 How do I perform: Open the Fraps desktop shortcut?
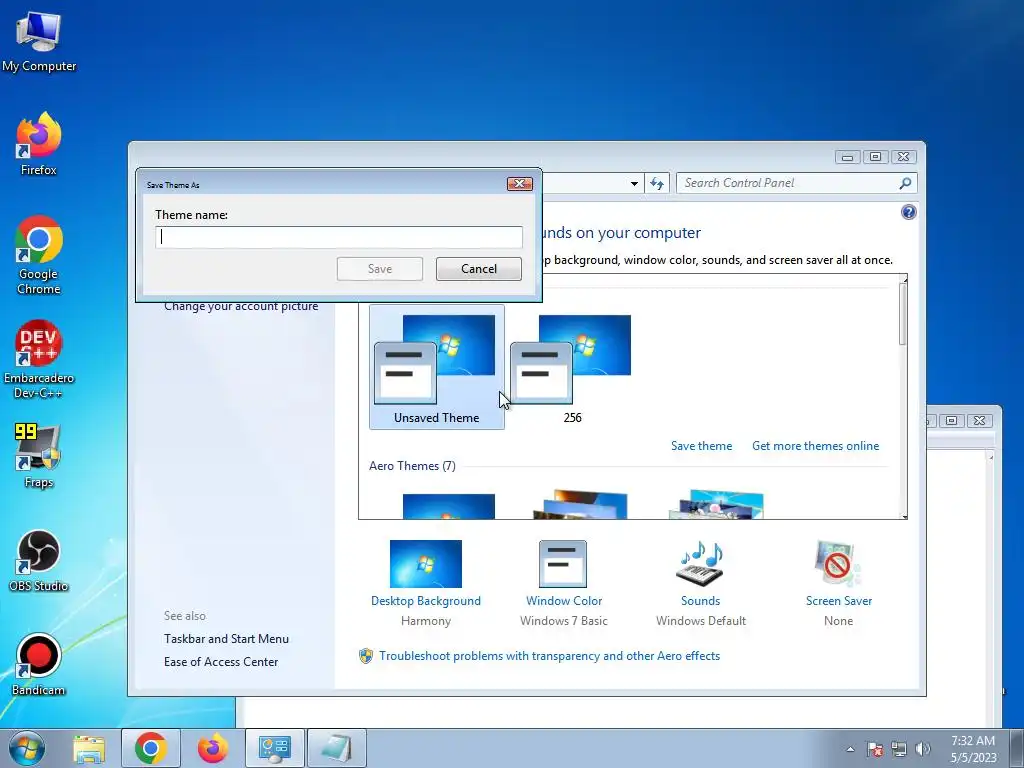(39, 456)
